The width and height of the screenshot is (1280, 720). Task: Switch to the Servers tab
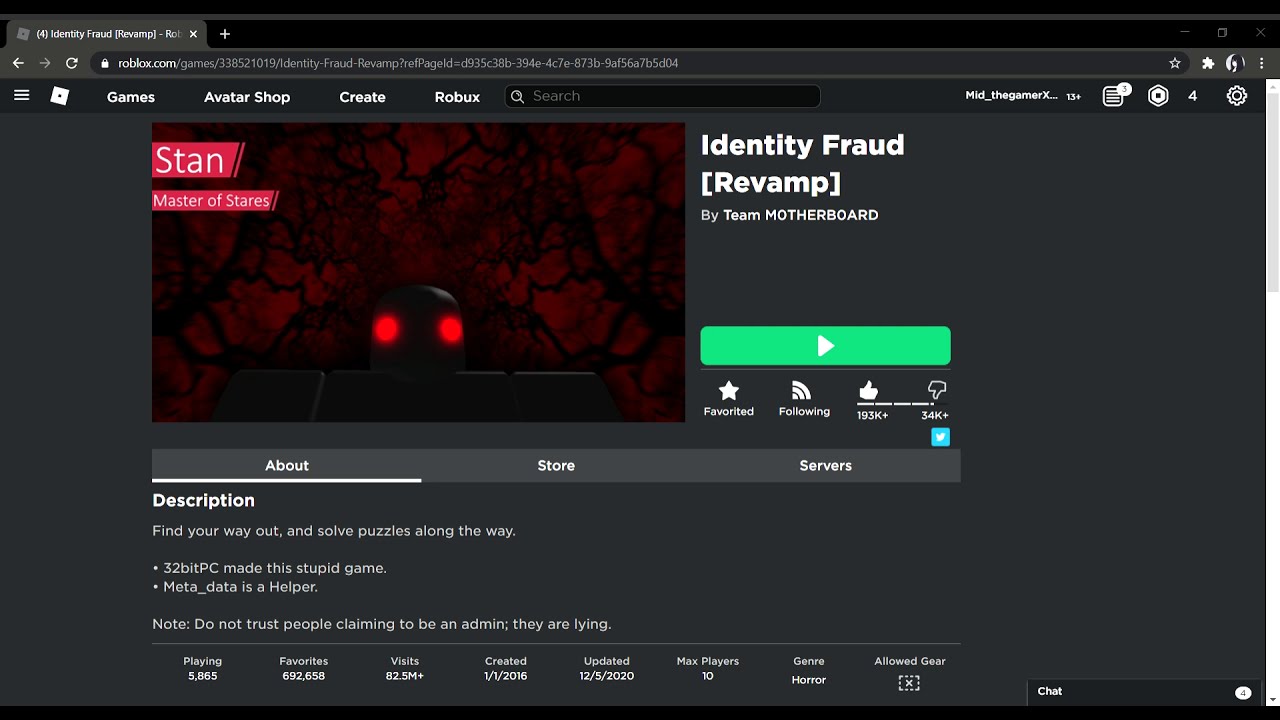click(826, 466)
